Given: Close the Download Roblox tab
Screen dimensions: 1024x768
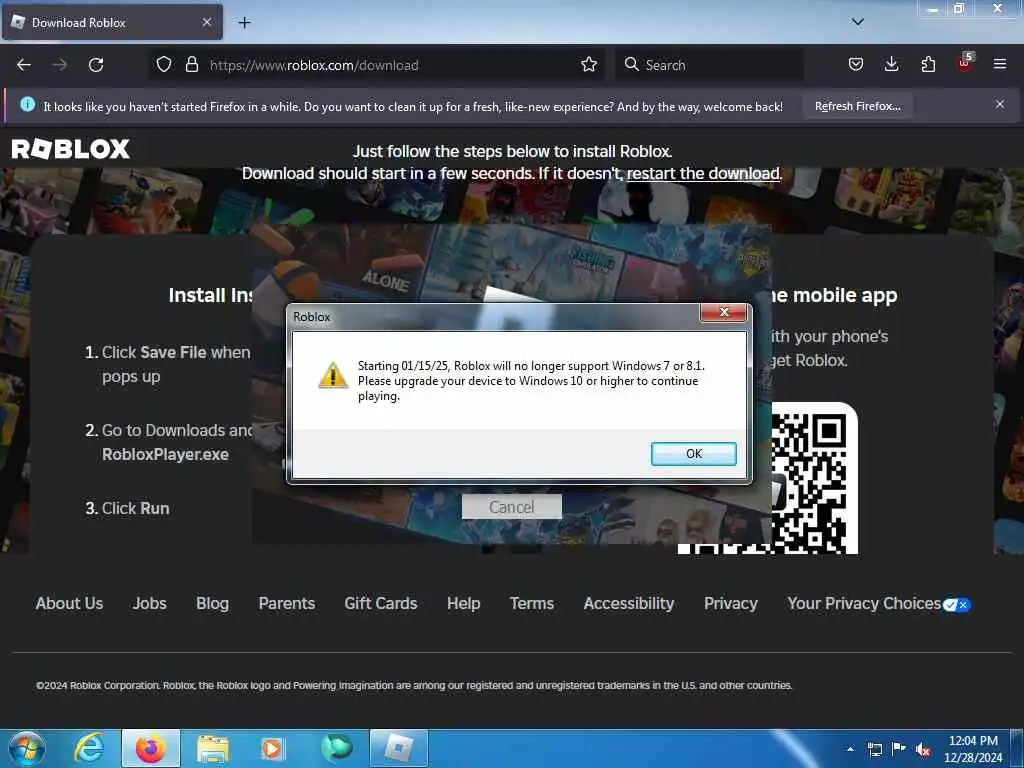Looking at the screenshot, I should (206, 22).
